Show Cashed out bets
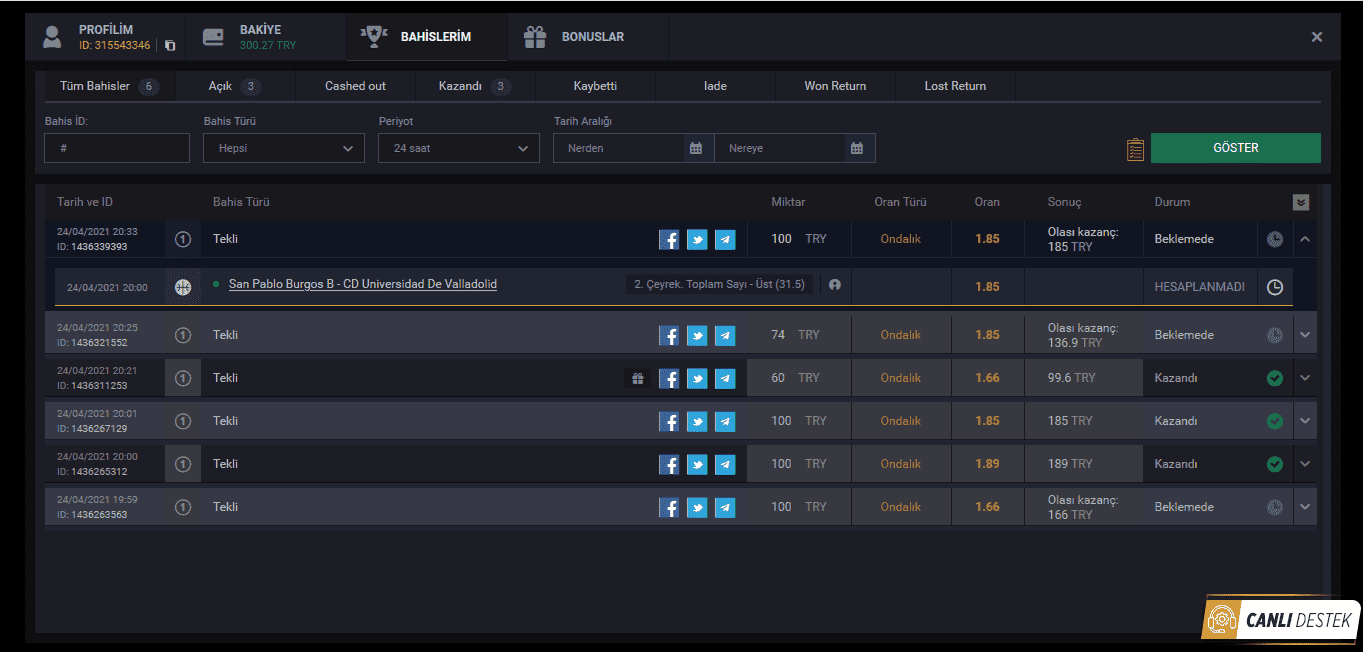 tap(355, 86)
